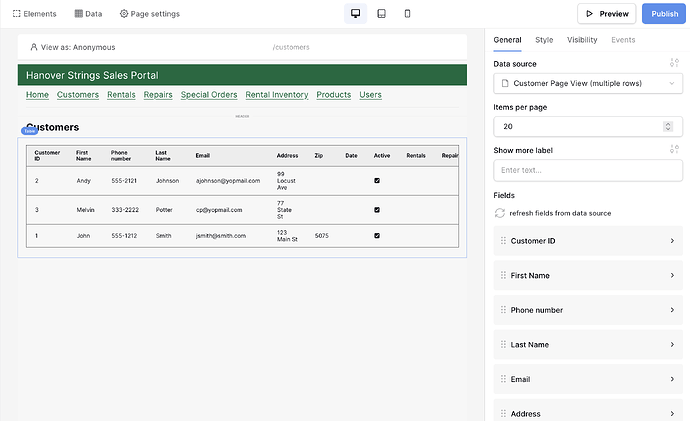Switch to the Style tab
Screen dimensions: 690x421
pos(544,40)
